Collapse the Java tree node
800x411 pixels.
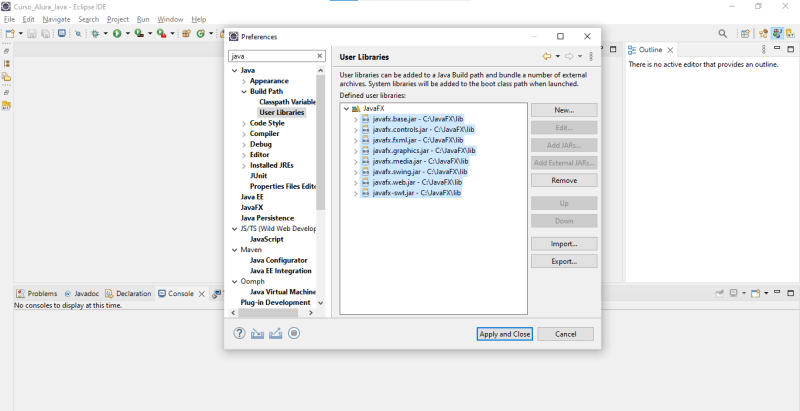(235, 70)
